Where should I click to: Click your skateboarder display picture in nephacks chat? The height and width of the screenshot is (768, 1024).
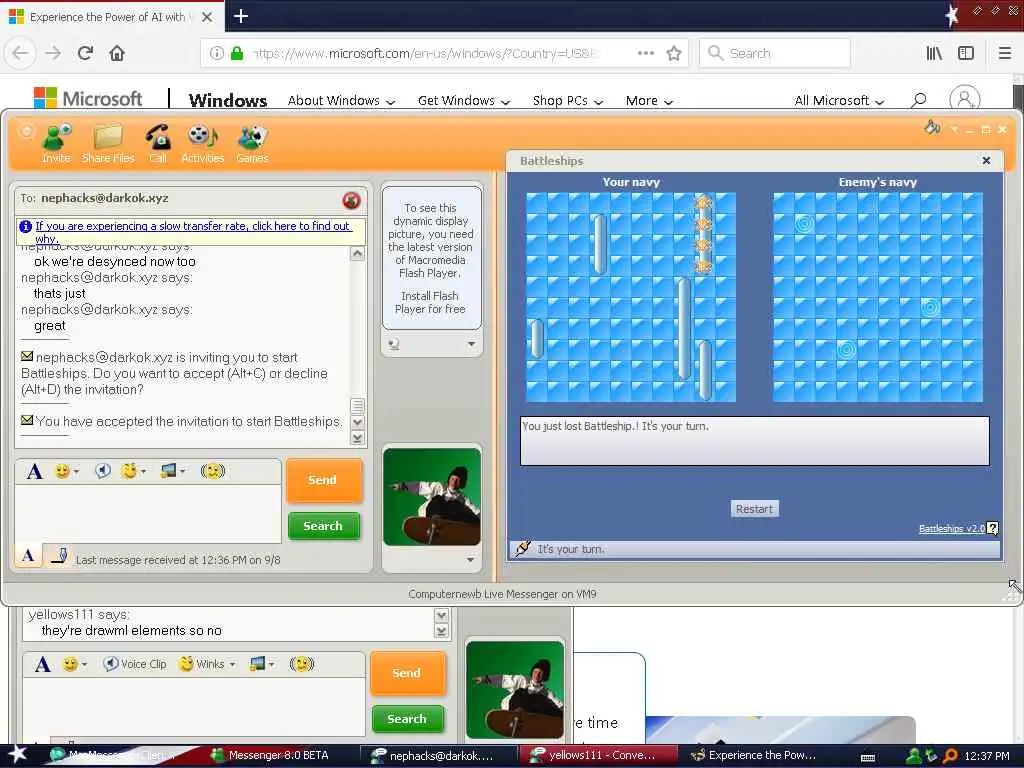click(x=432, y=496)
